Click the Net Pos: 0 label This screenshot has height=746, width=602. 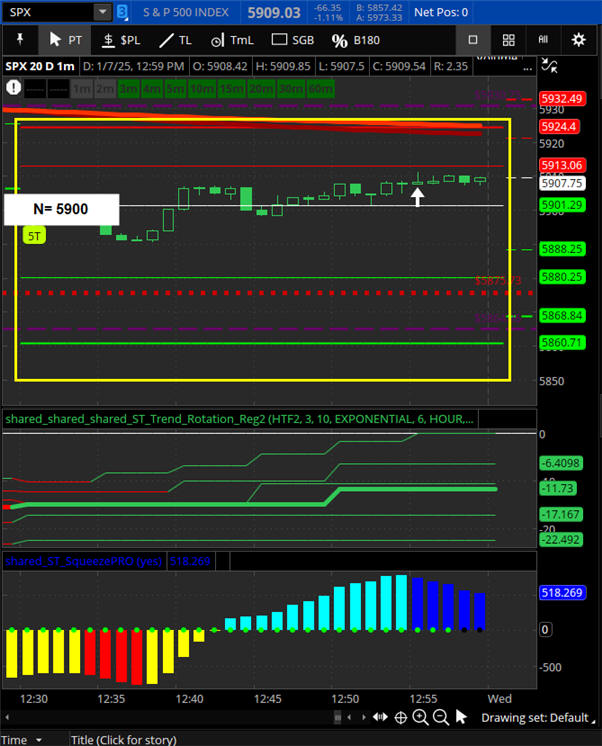(x=441, y=12)
